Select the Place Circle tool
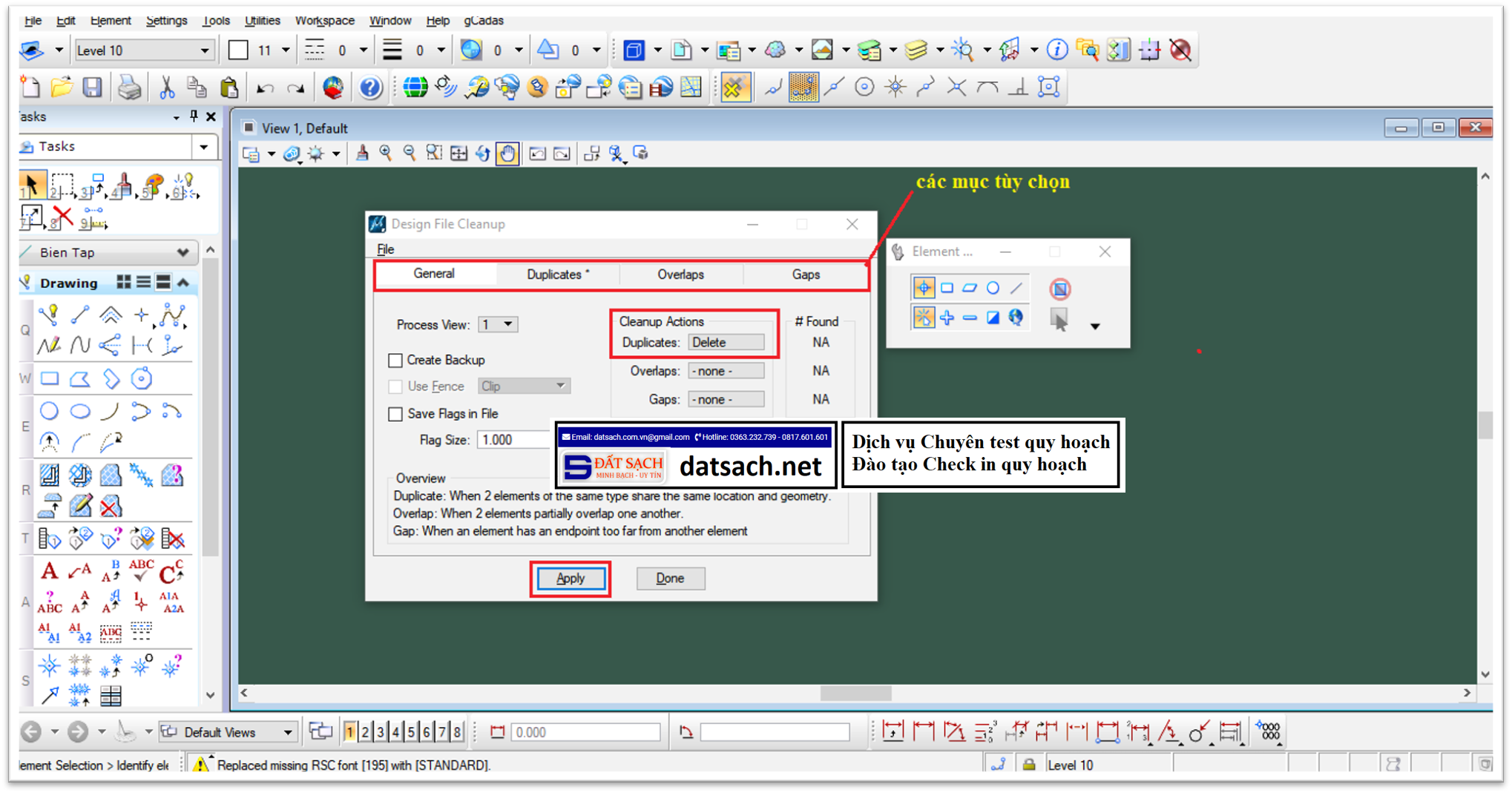1512x793 pixels. coord(49,411)
